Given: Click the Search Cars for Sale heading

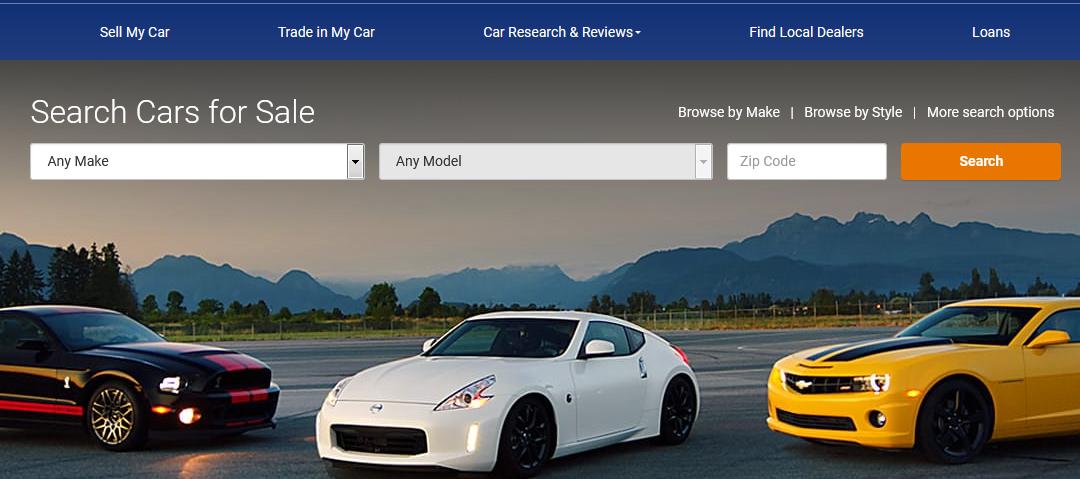Looking at the screenshot, I should pos(173,112).
